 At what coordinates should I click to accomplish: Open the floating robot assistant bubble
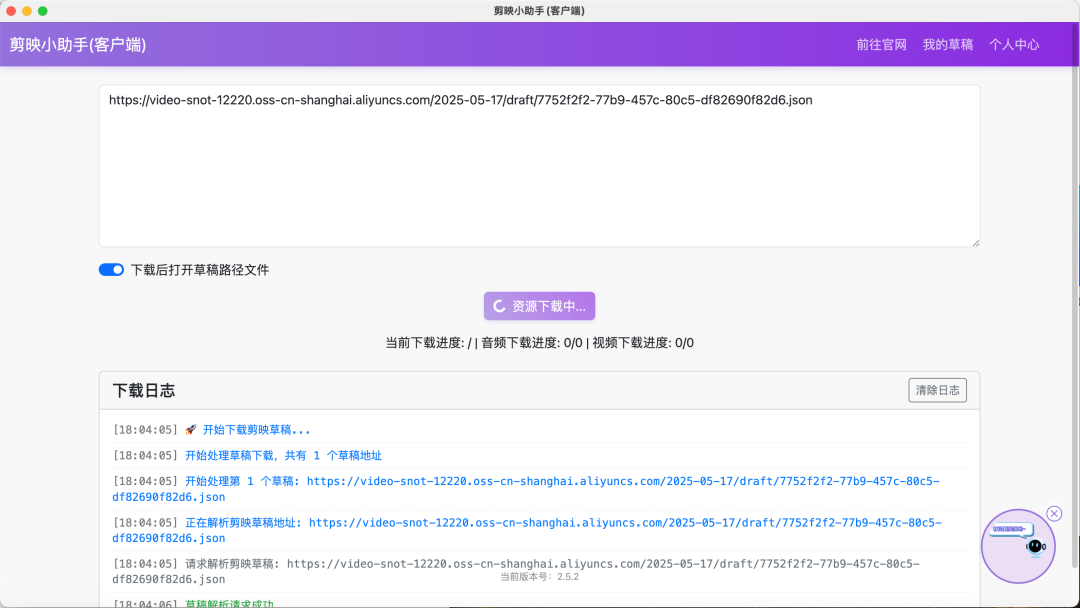[x=1018, y=546]
